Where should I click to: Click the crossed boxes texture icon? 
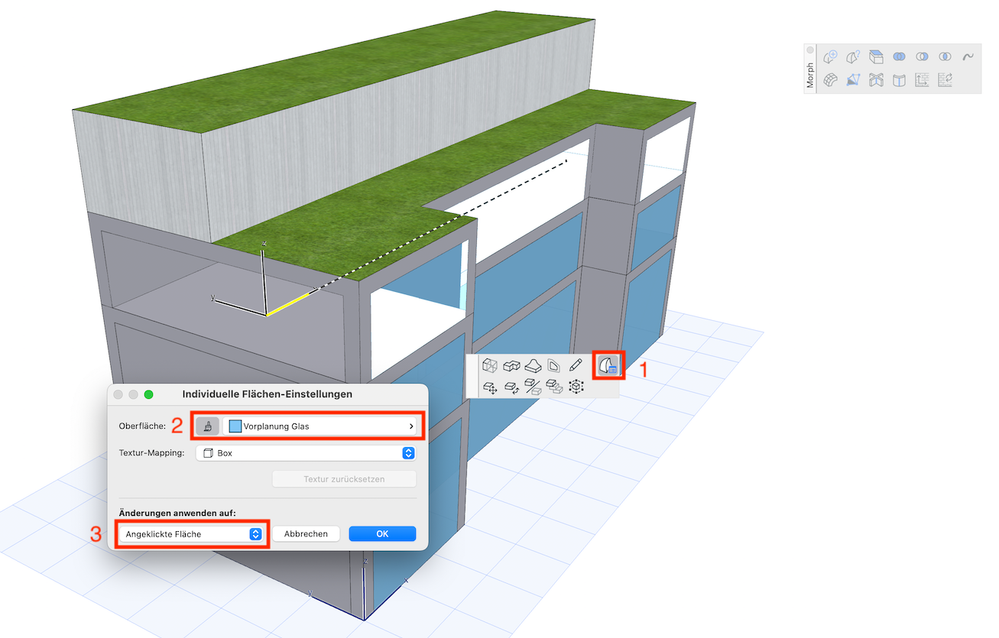876,80
